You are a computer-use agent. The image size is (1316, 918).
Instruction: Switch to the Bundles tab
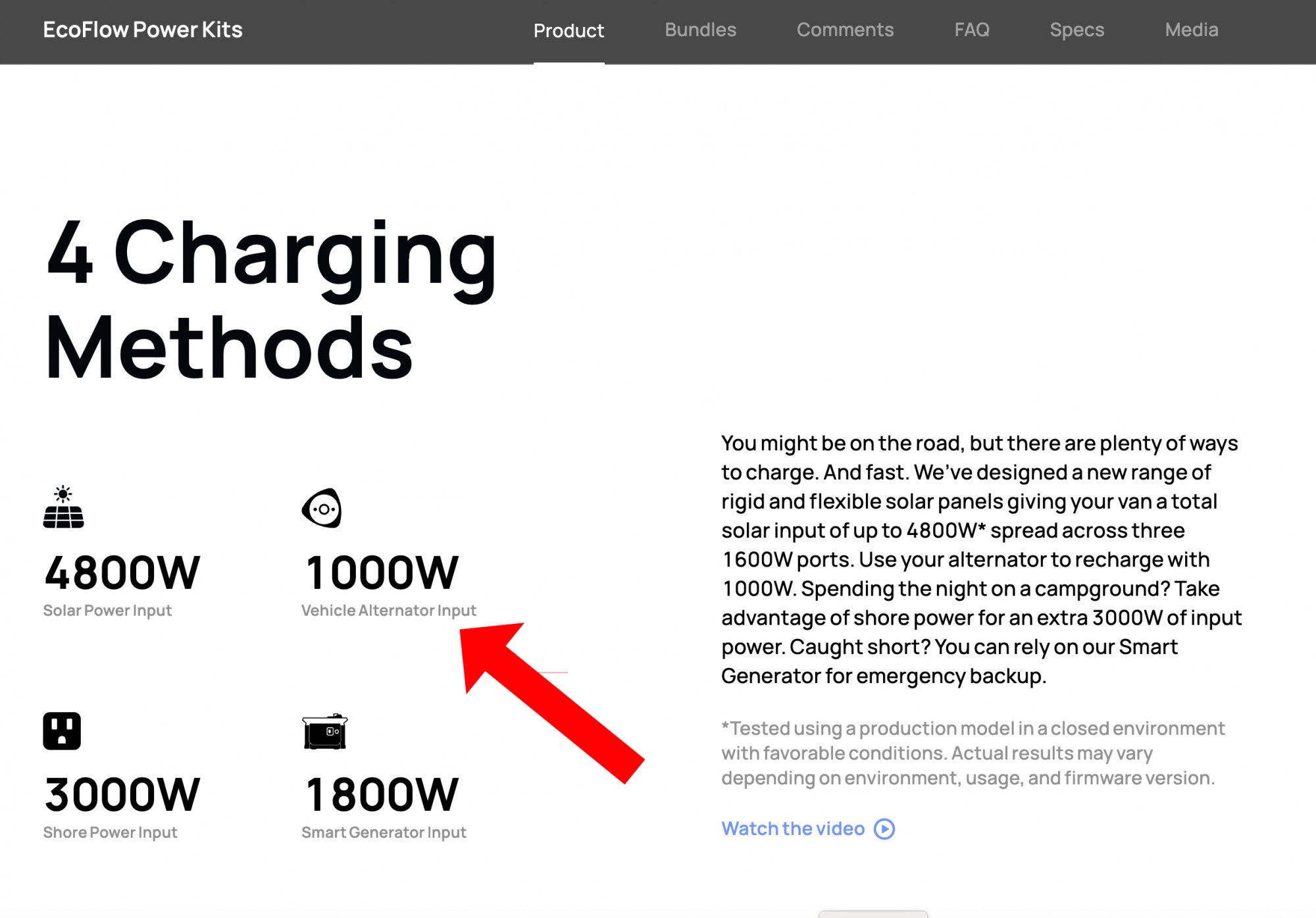tap(700, 30)
